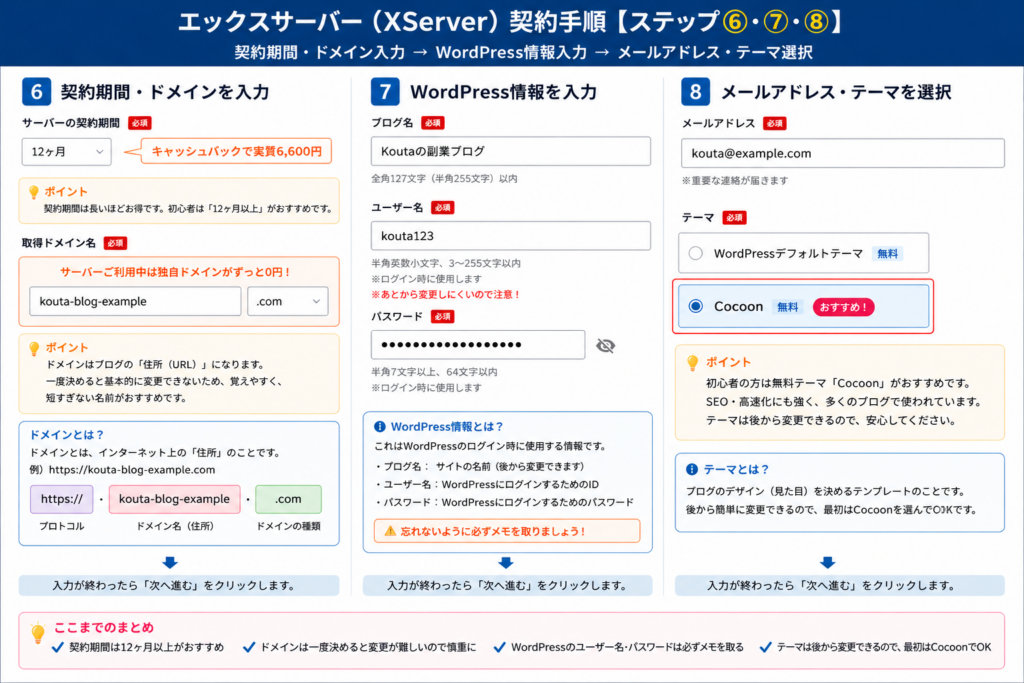Image resolution: width=1024 pixels, height=683 pixels.
Task: Toggle the password visibility eye icon
Action: (x=605, y=345)
